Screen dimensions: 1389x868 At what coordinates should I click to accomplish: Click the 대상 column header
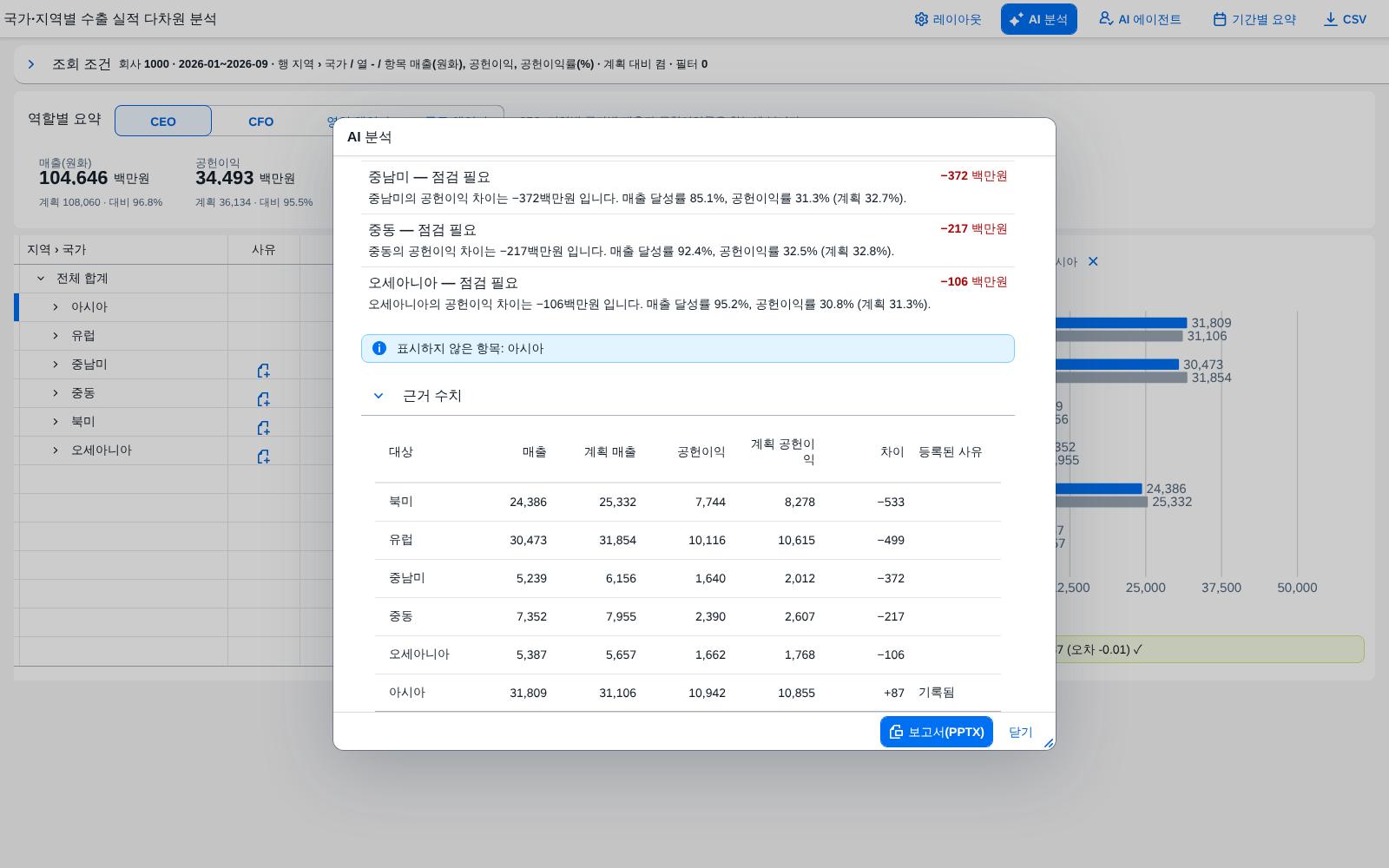pyautogui.click(x=401, y=452)
